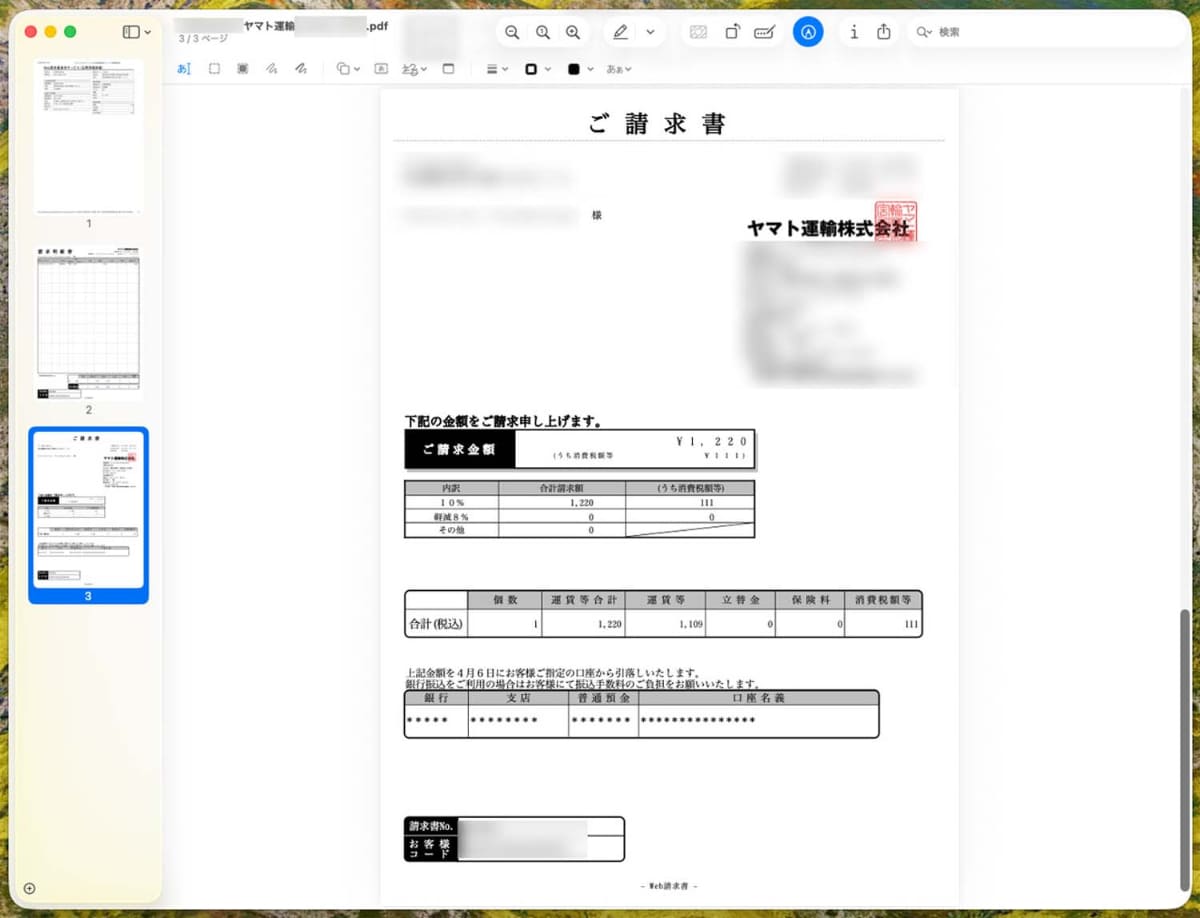1200x918 pixels.
Task: Click the 普通預金 column header
Action: (x=603, y=698)
